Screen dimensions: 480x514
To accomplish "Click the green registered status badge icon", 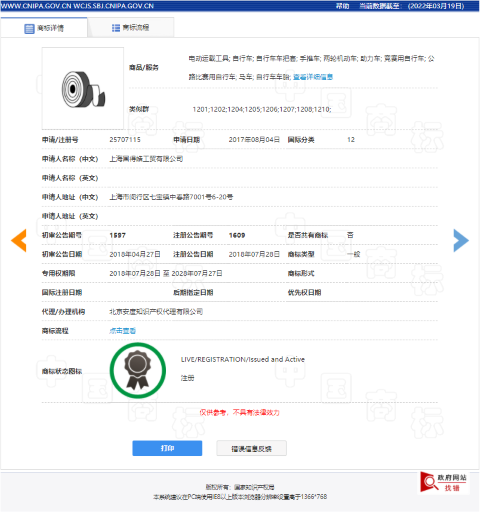I will click(138, 370).
